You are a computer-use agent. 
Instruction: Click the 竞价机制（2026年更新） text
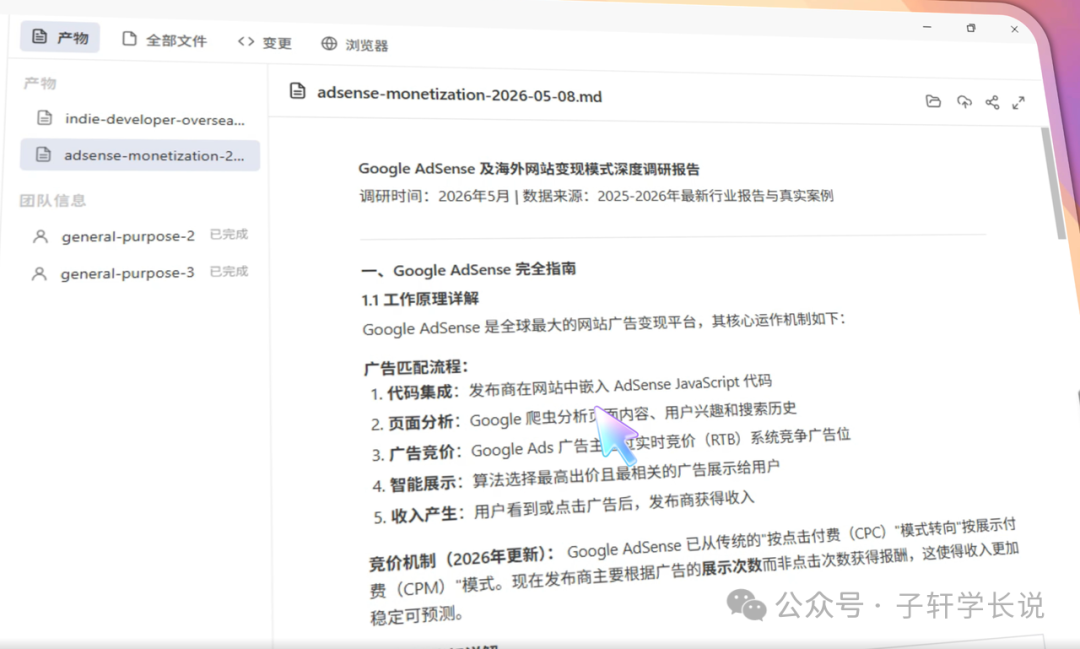[461, 558]
